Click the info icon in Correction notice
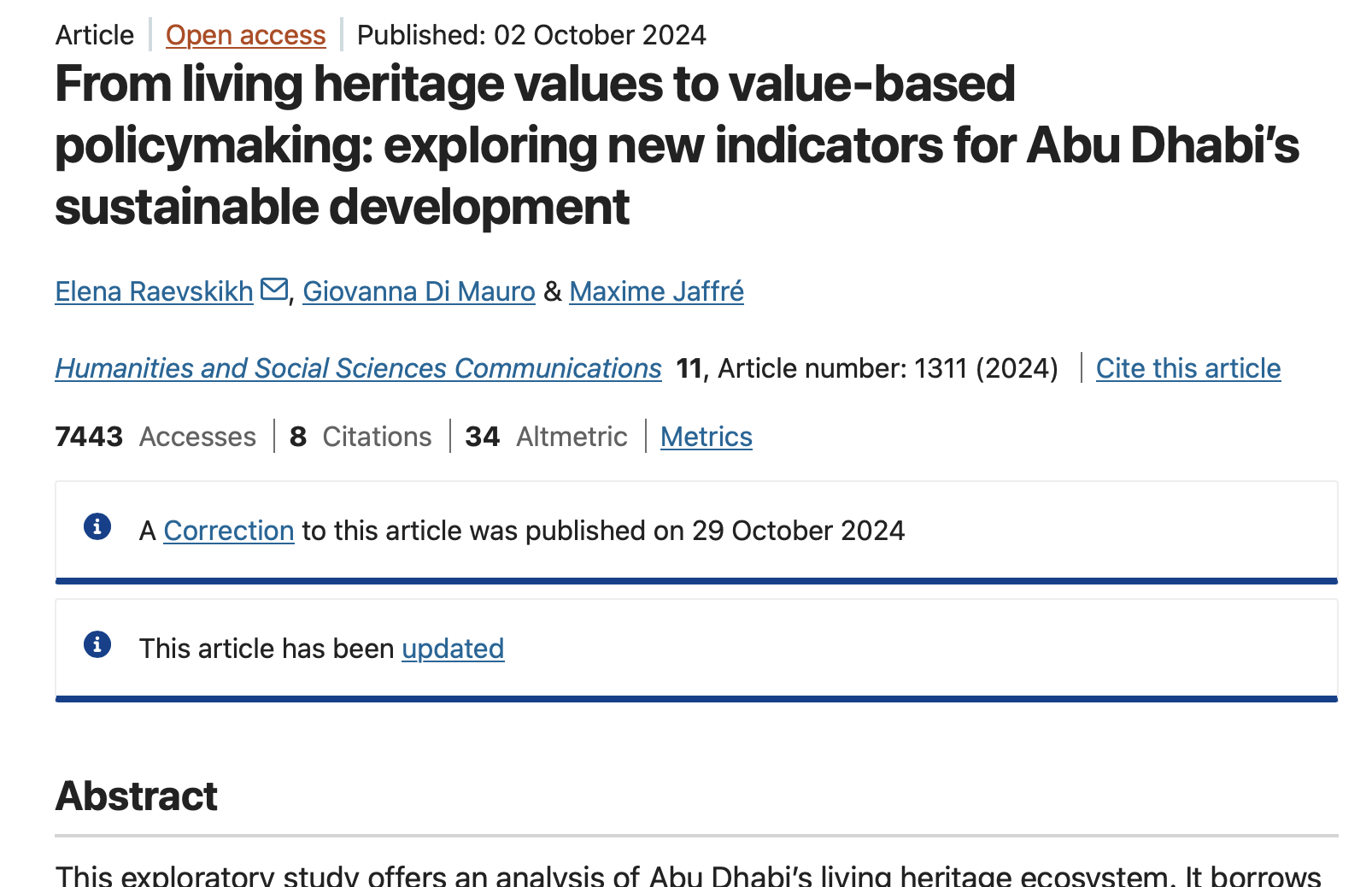 [x=97, y=526]
